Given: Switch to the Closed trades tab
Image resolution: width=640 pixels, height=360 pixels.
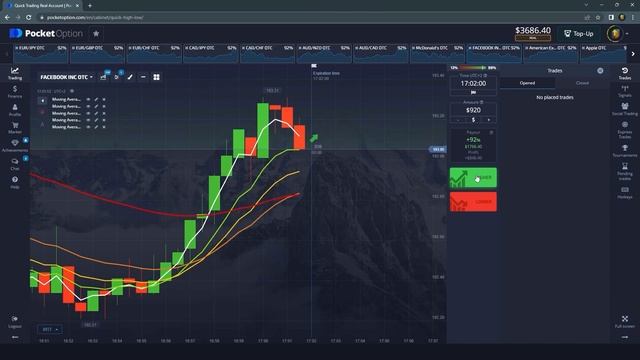Looking at the screenshot, I should pyautogui.click(x=582, y=83).
